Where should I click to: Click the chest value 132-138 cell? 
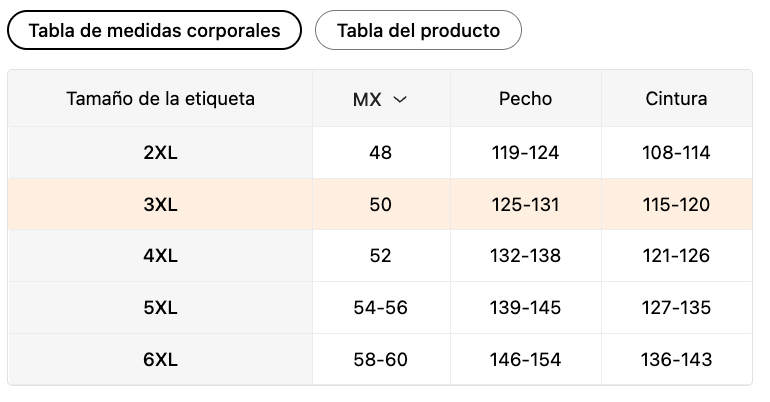[x=525, y=256]
